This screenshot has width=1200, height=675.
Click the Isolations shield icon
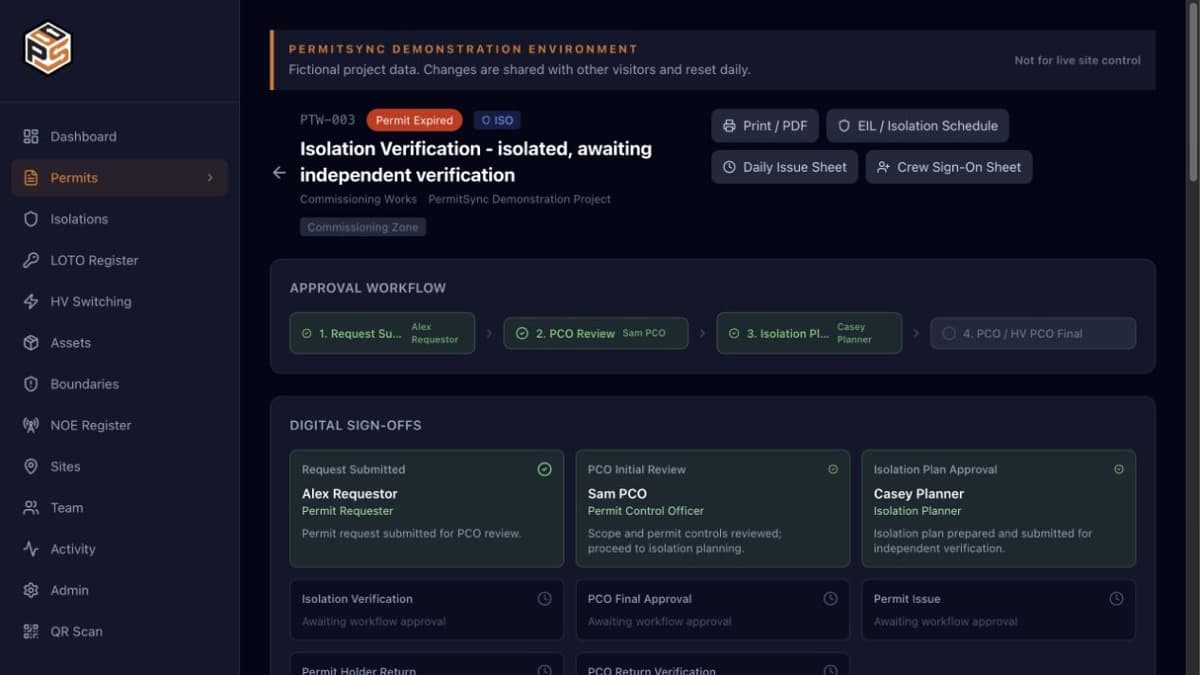click(31, 219)
